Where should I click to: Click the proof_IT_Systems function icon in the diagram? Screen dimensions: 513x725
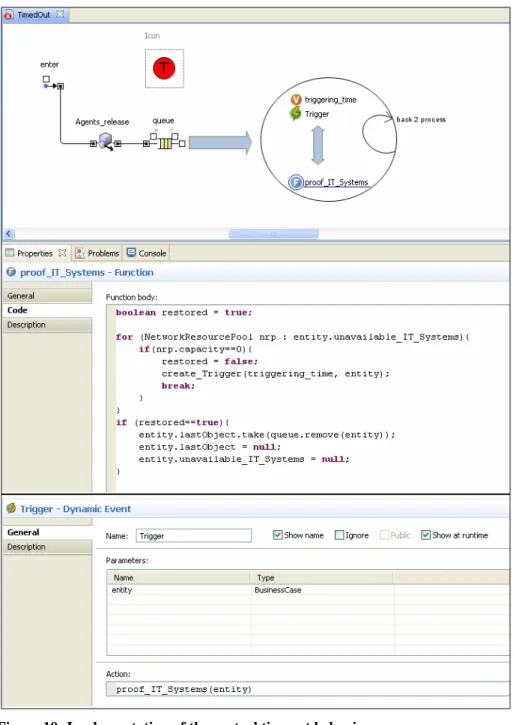pos(295,182)
